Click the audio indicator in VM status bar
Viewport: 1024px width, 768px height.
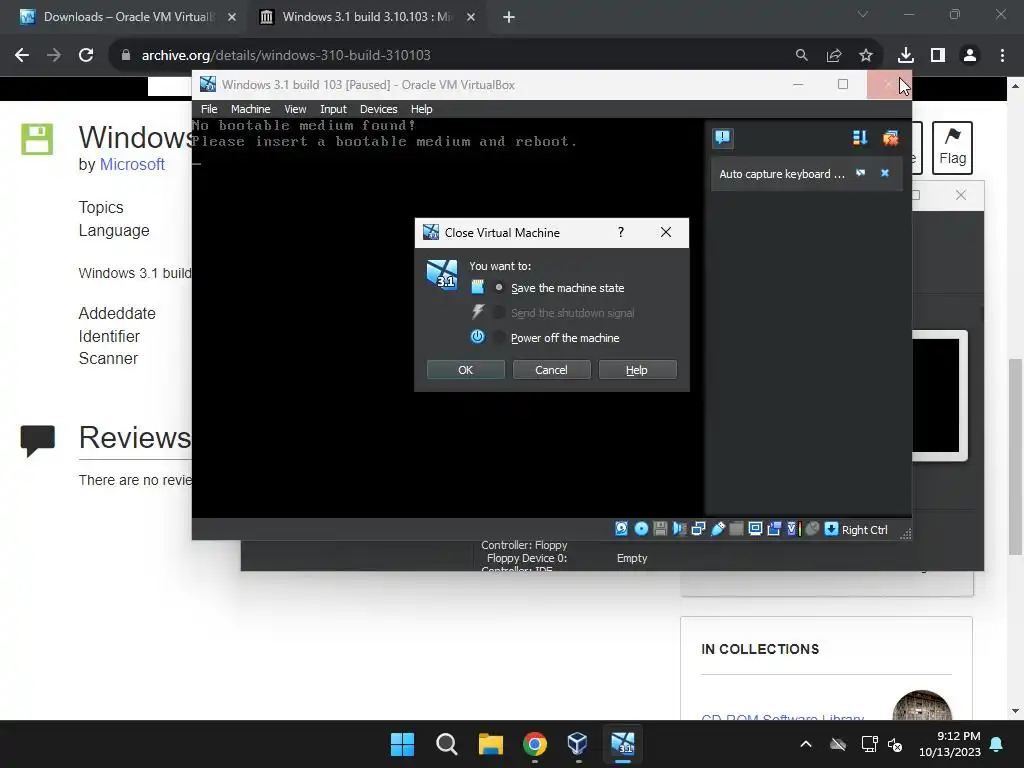pos(679,529)
